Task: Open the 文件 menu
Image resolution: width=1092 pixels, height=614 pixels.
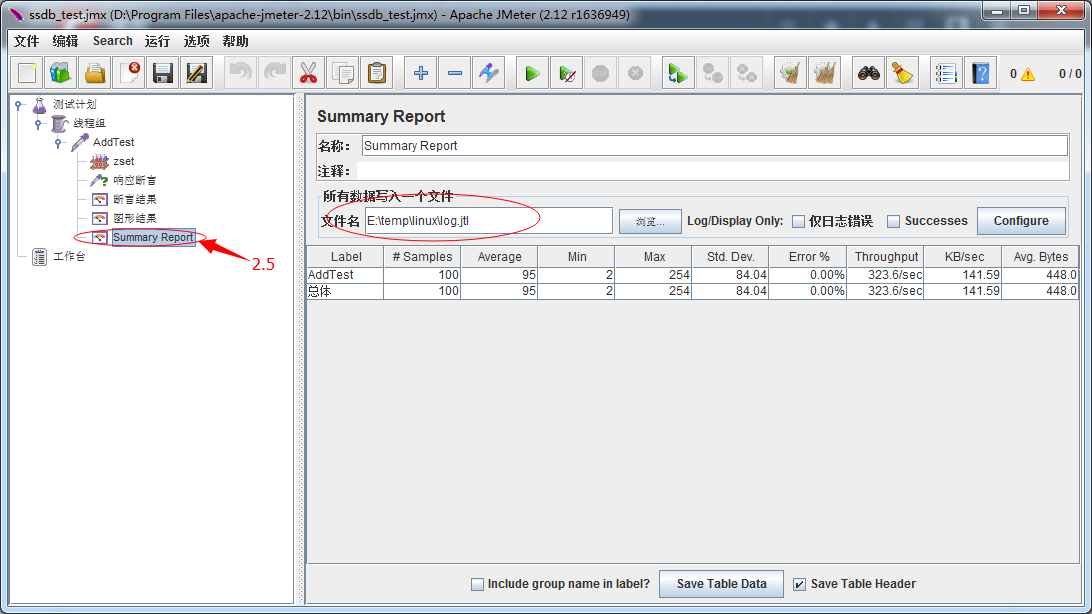Action: coord(26,41)
